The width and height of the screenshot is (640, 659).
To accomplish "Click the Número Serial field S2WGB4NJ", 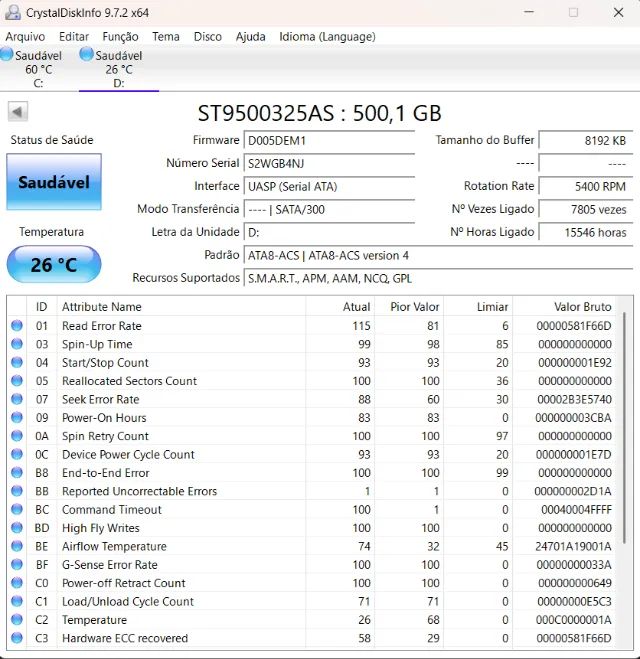I will [329, 163].
